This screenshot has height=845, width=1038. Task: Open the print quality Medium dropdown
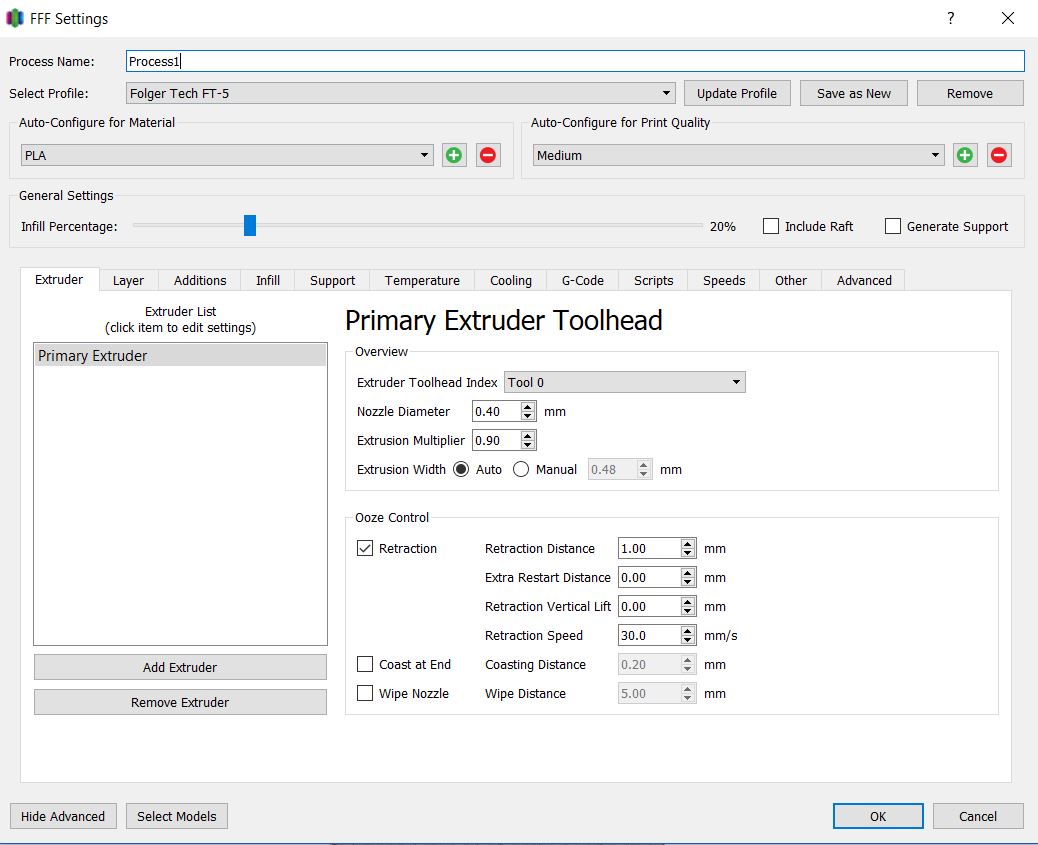738,155
